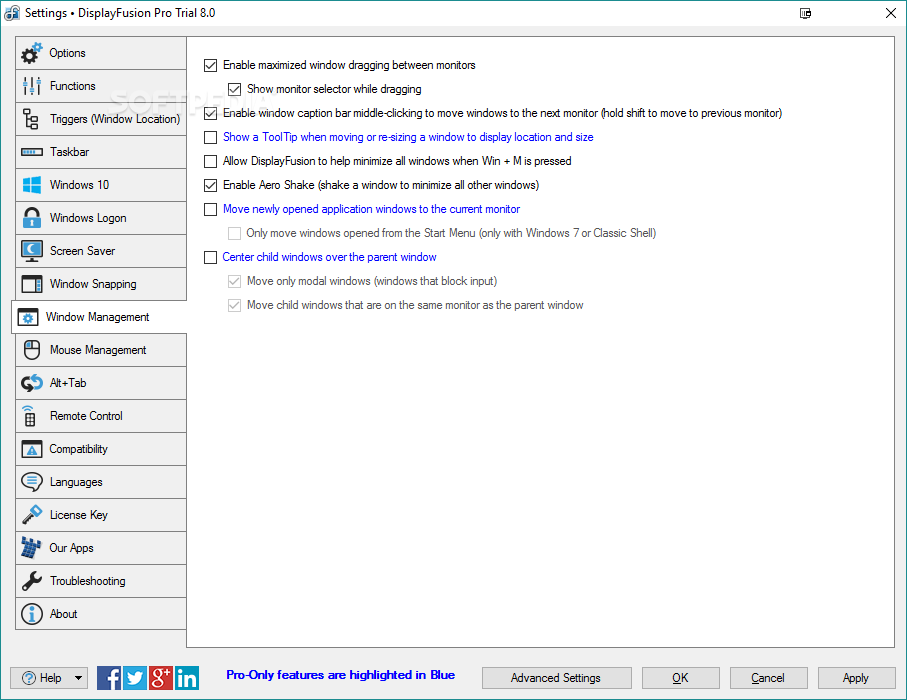Open the LinkedIn icon
Image resolution: width=907 pixels, height=700 pixels.
tap(187, 678)
